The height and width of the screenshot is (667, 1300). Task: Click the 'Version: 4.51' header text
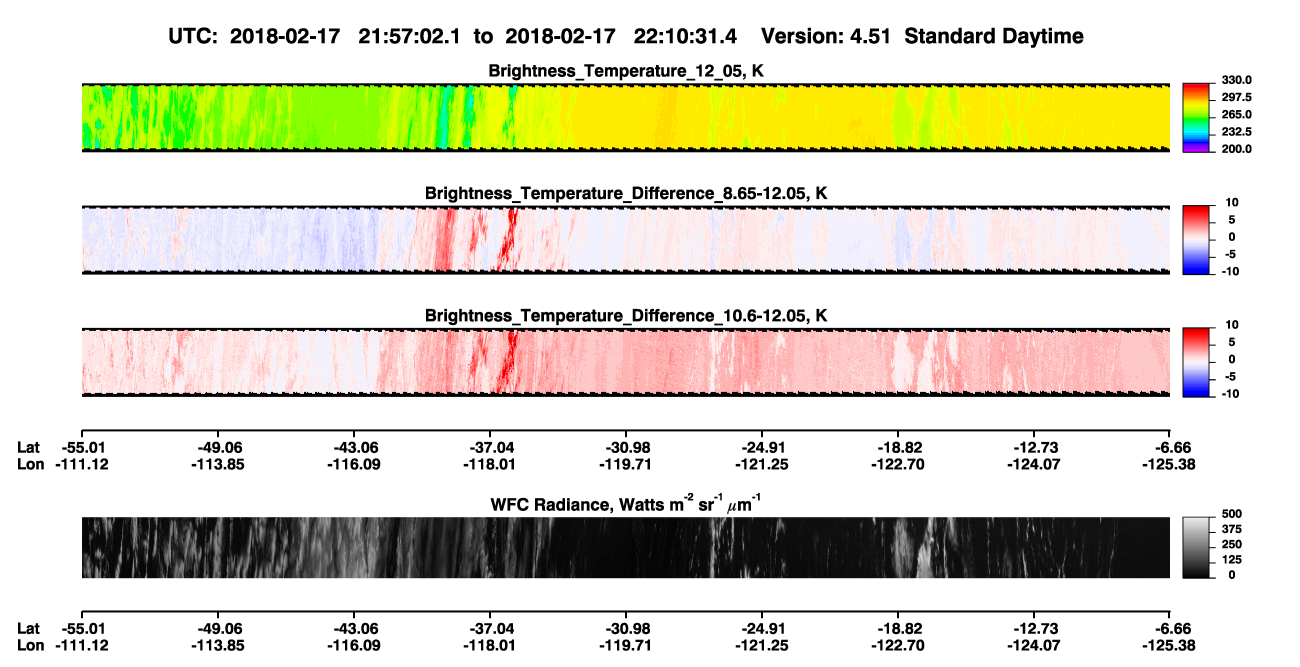pyautogui.click(x=827, y=36)
